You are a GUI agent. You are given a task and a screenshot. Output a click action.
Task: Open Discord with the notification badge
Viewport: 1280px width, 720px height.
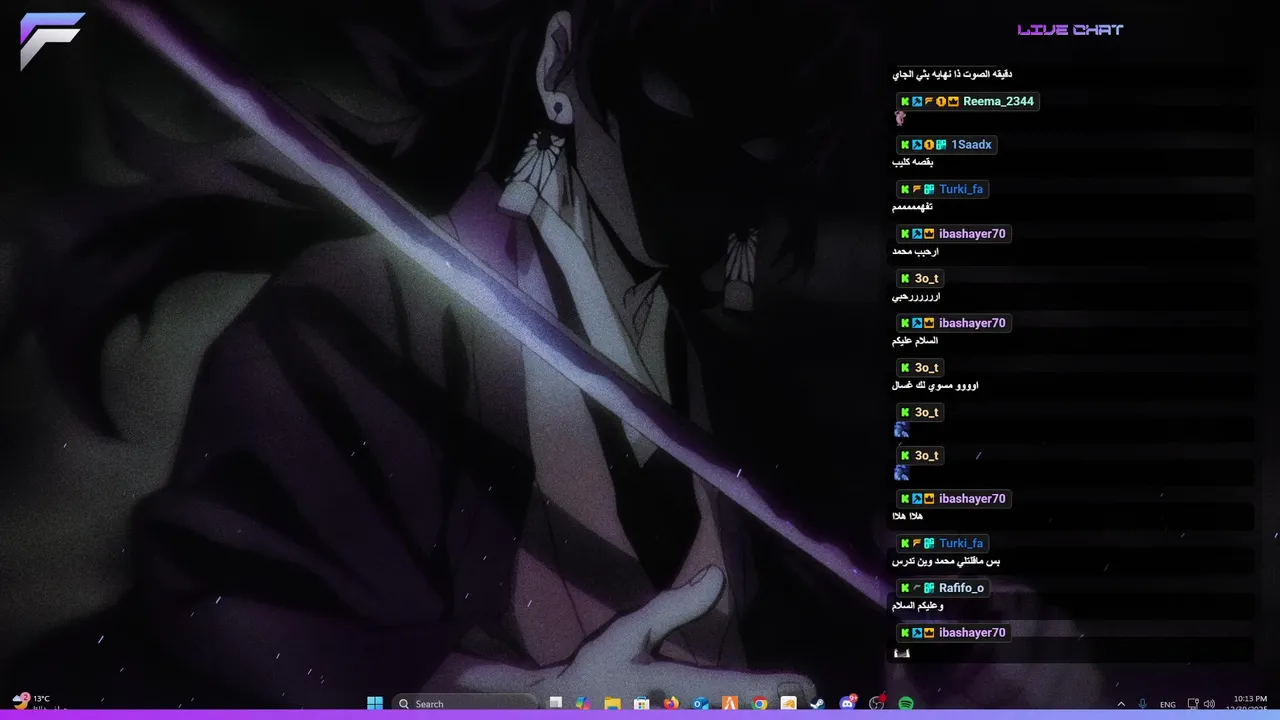pyautogui.click(x=848, y=703)
